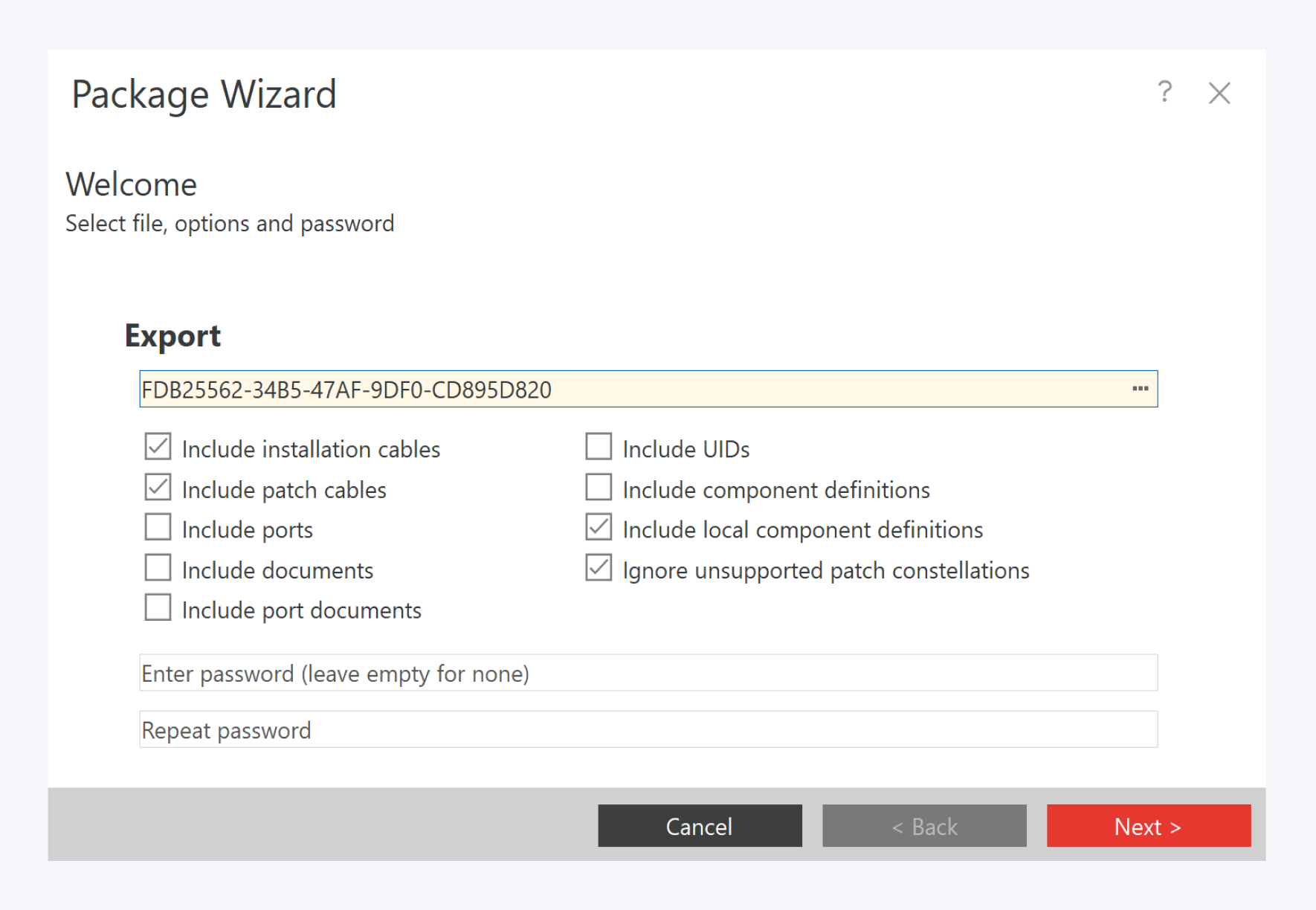Uncheck Include installation cables

(x=158, y=447)
